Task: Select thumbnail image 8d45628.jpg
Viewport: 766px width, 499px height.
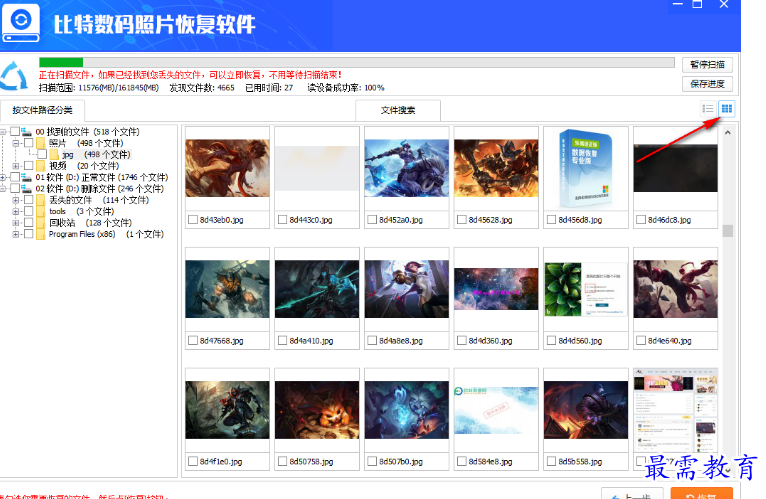Action: pos(496,168)
